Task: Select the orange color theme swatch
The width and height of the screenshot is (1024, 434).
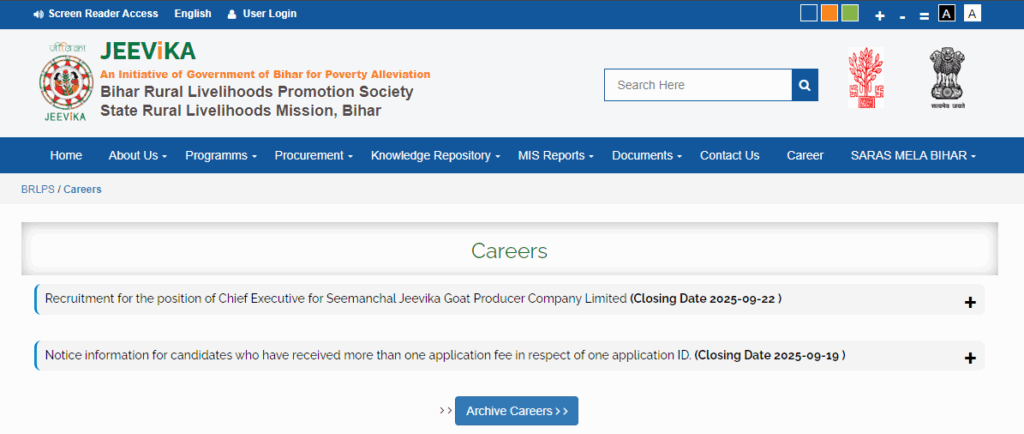Action: click(x=829, y=13)
